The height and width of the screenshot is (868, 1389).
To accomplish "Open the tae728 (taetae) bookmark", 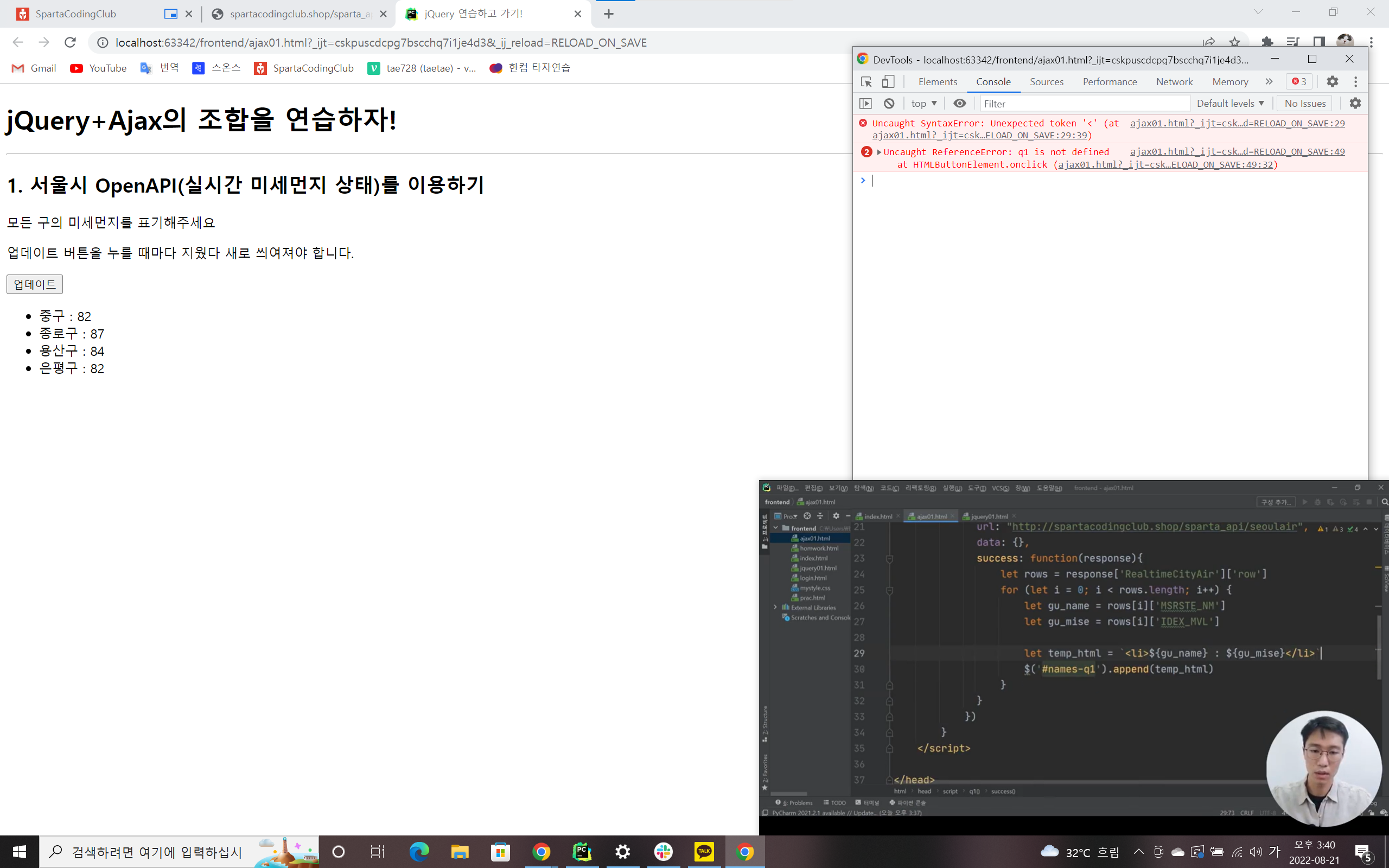I will point(422,68).
